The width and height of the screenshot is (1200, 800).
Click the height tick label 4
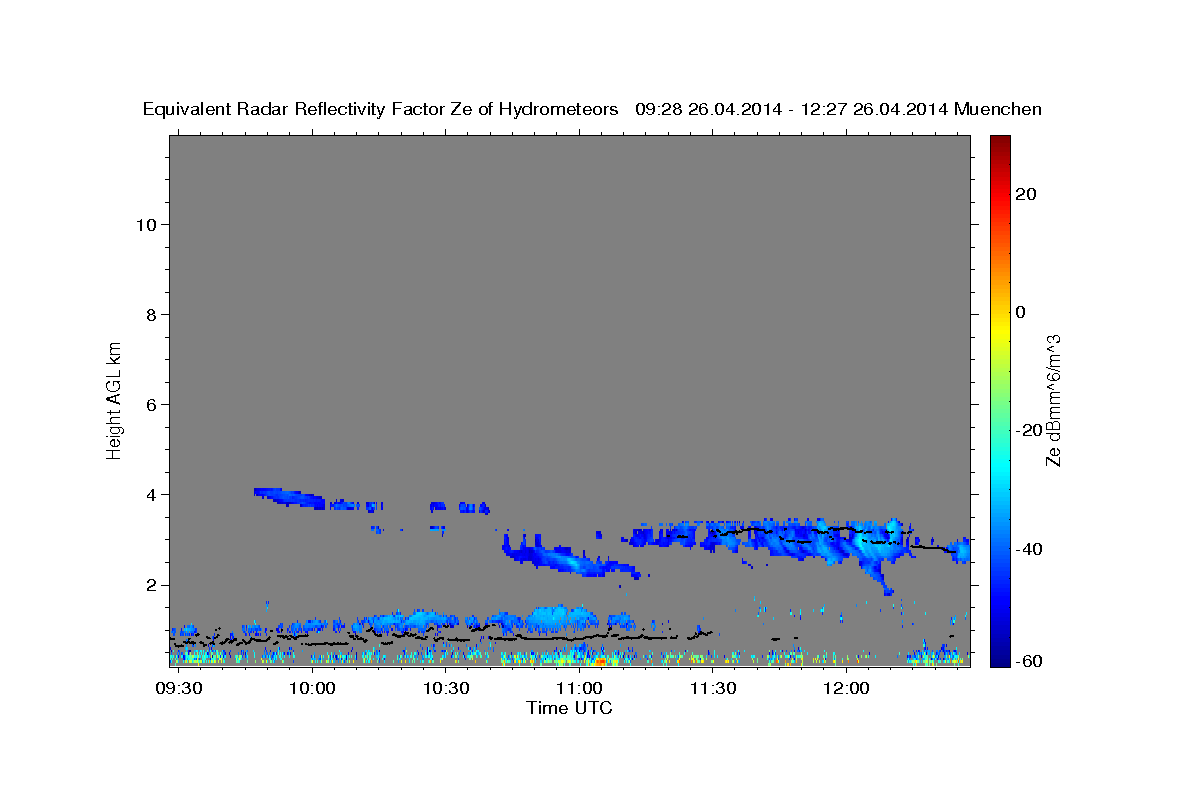152,494
